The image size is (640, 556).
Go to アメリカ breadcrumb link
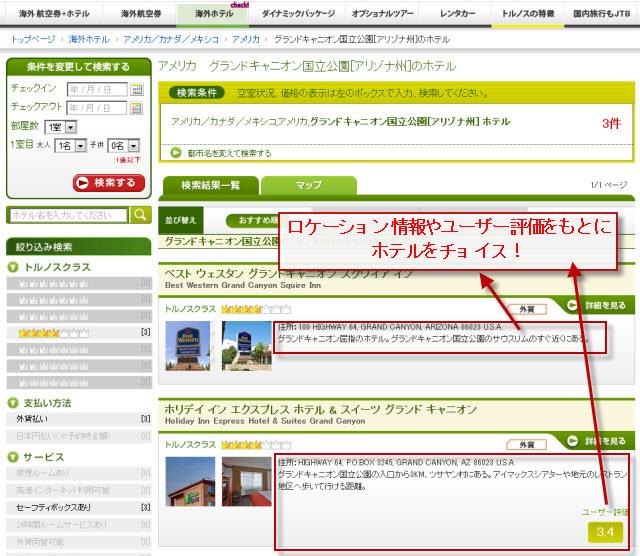tap(245, 39)
